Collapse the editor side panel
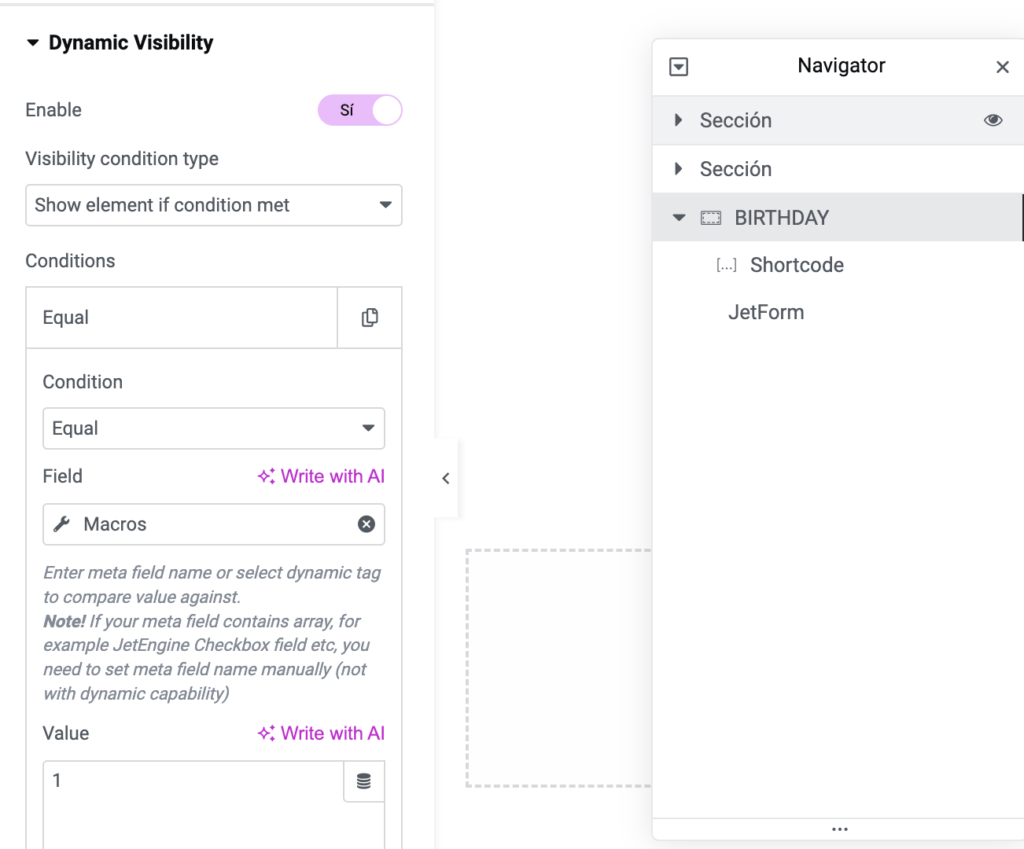The height and width of the screenshot is (849, 1024). pyautogui.click(x=446, y=478)
